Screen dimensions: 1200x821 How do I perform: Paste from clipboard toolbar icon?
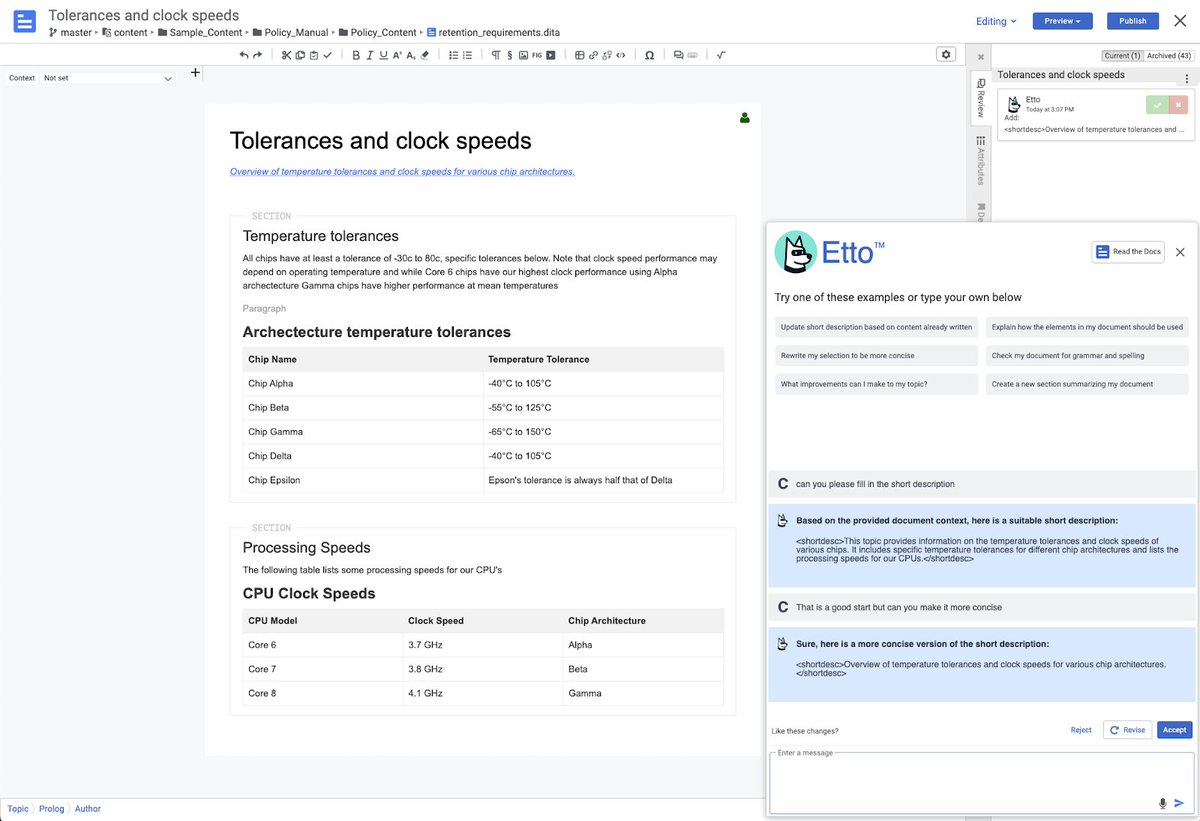pos(314,55)
